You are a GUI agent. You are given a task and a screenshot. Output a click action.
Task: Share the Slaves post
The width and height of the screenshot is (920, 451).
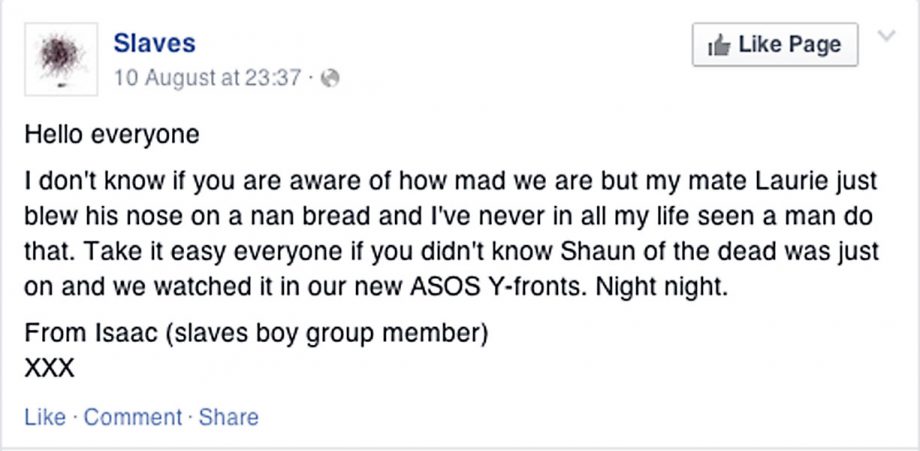[228, 417]
